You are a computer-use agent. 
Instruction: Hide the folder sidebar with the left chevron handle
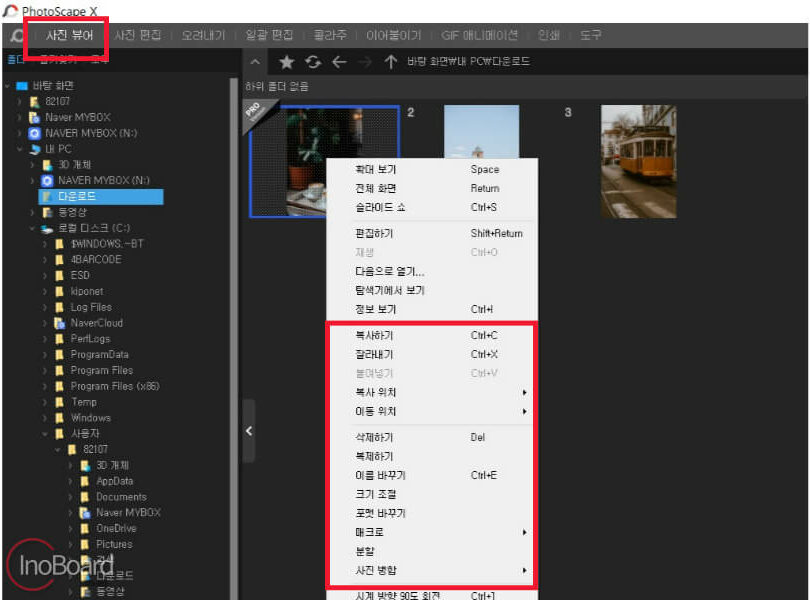click(249, 430)
